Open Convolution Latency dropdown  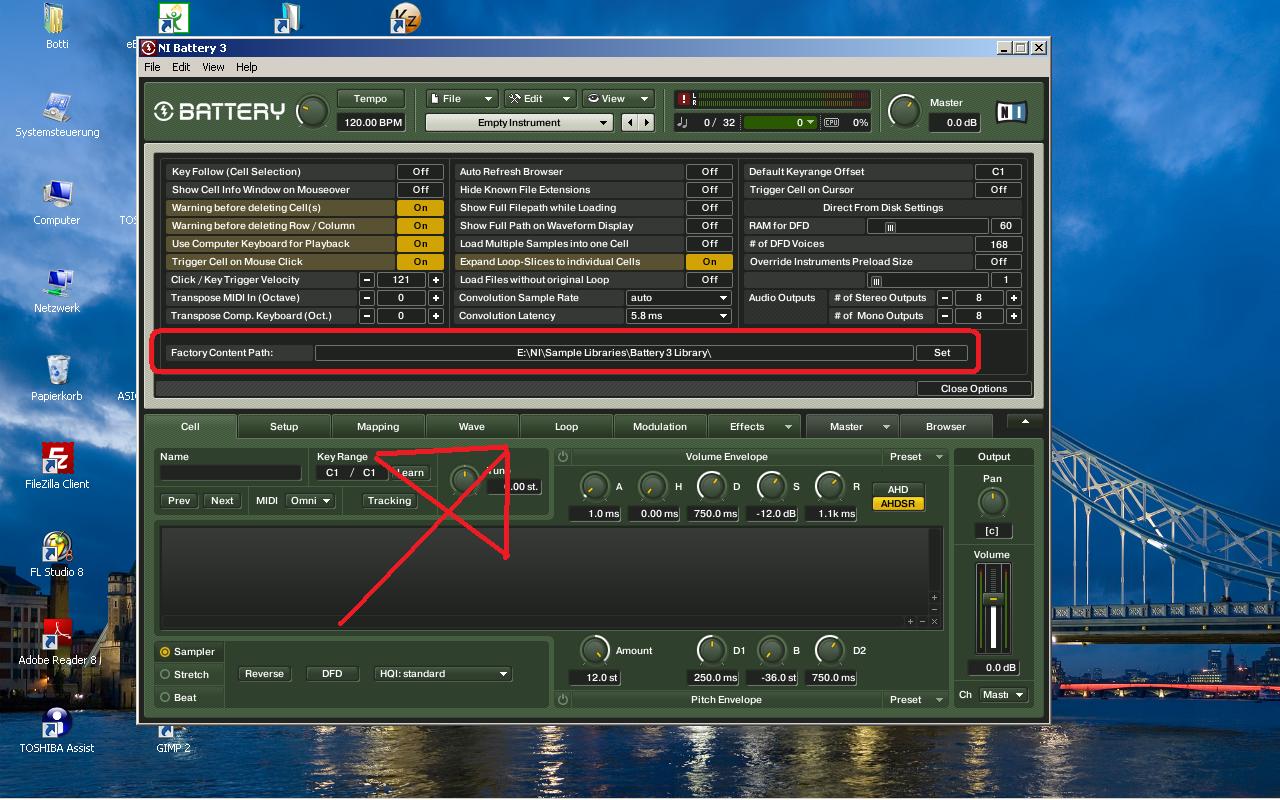(679, 316)
